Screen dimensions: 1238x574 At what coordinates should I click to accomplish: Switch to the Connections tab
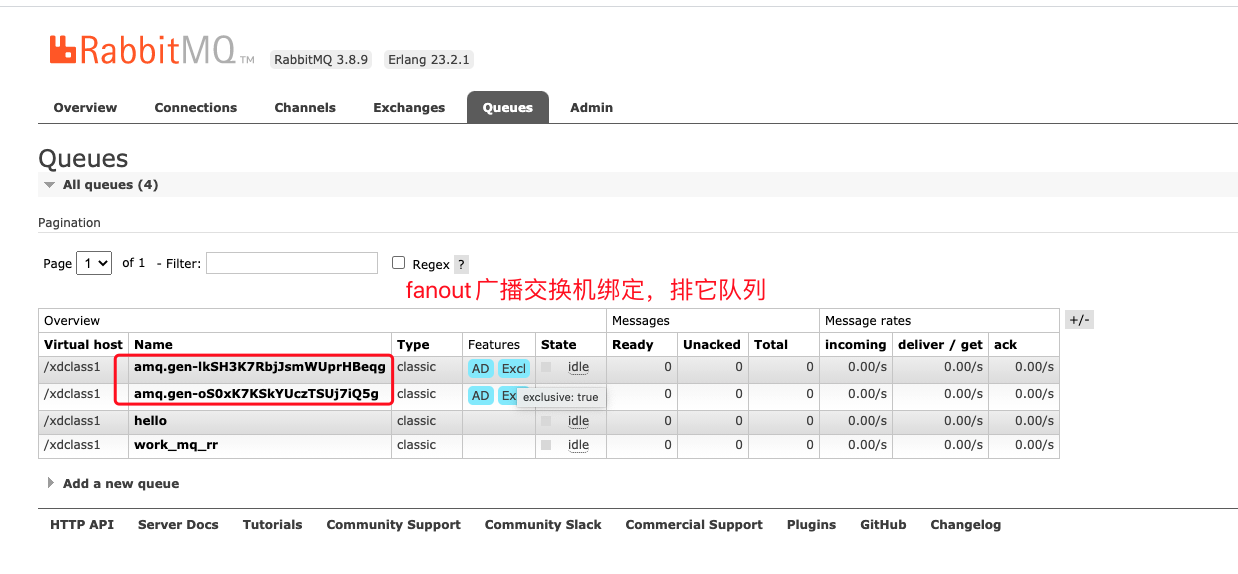coord(196,107)
